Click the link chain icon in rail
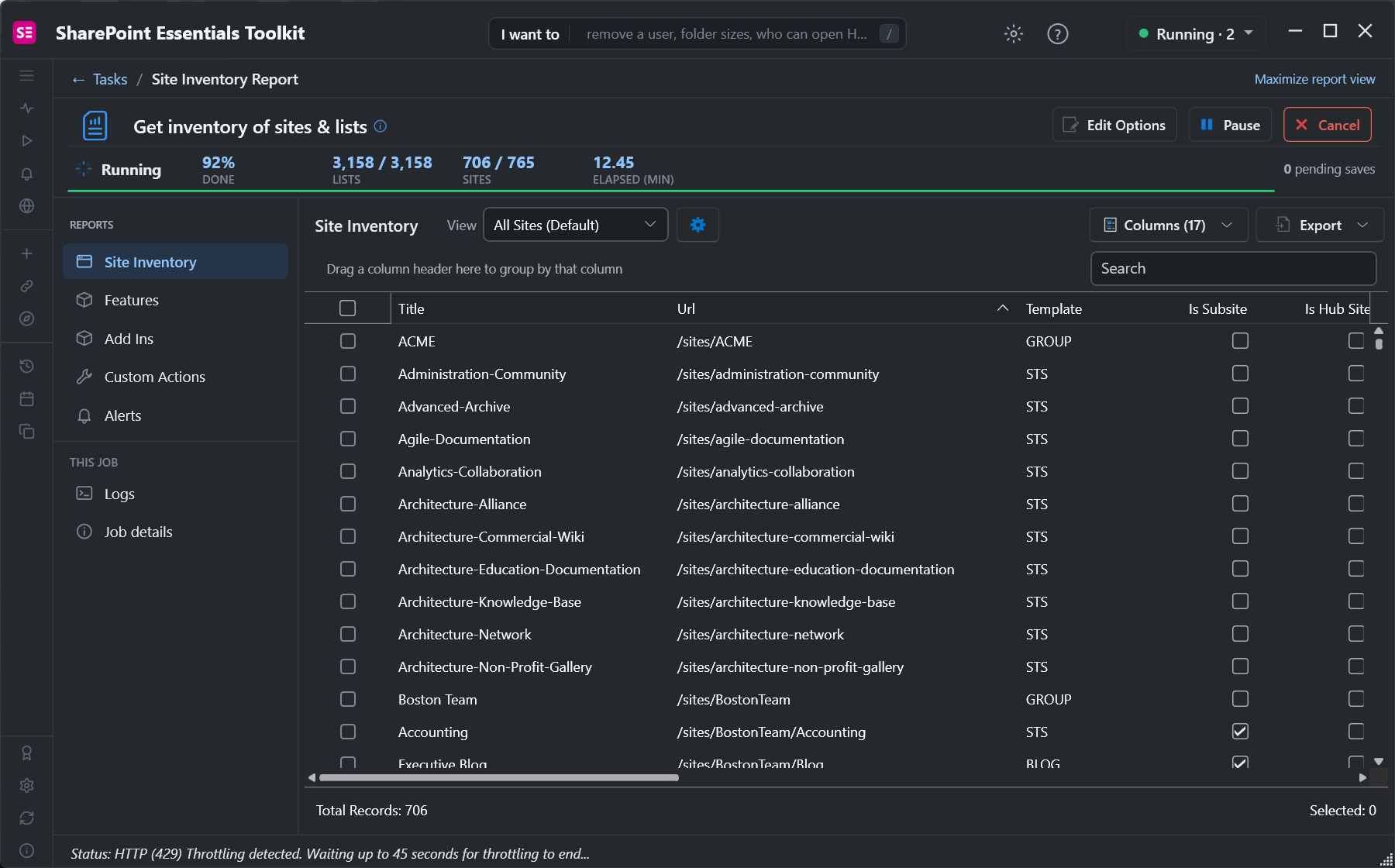Screen dimensions: 1395x868 coord(26,286)
